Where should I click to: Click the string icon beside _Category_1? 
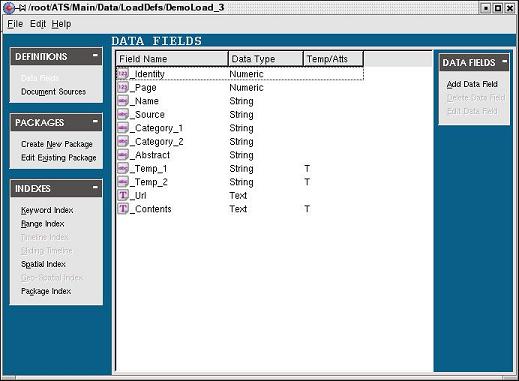tap(123, 128)
